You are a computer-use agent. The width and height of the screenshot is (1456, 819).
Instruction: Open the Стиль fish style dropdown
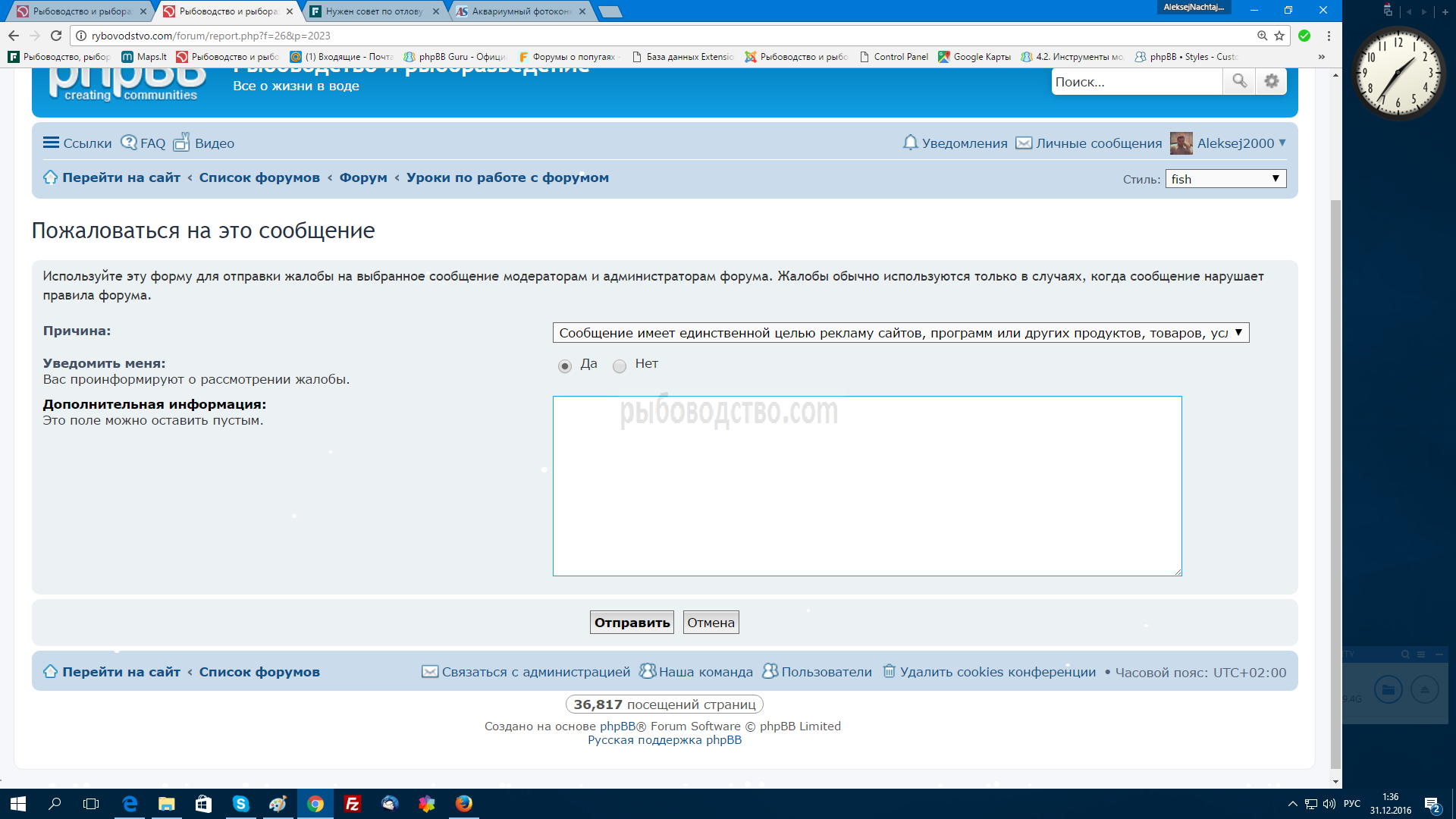[x=1225, y=179]
